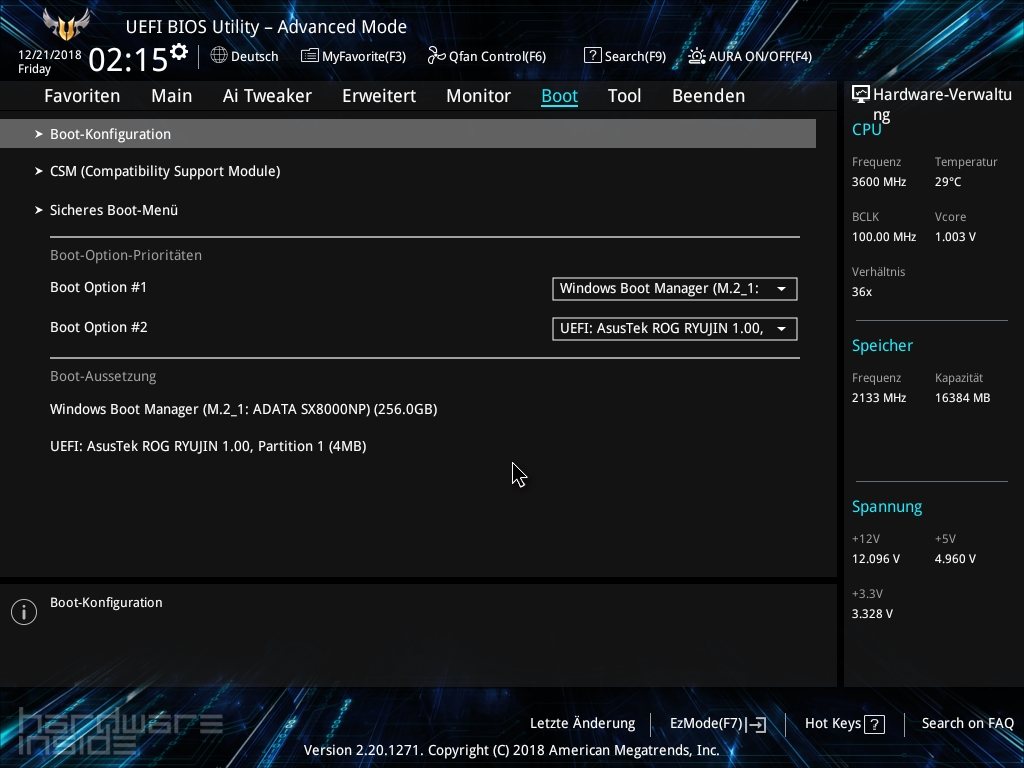This screenshot has height=768, width=1024.
Task: Open language selection via the Deutsch globe icon
Action: (x=221, y=56)
